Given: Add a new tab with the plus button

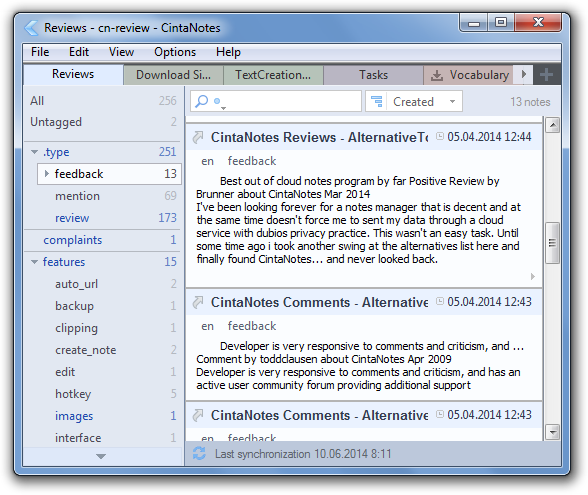Looking at the screenshot, I should pyautogui.click(x=547, y=75).
